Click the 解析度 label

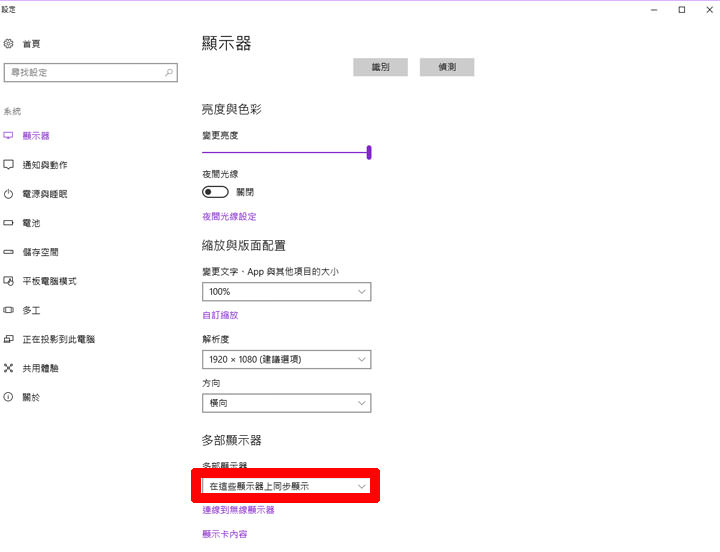pos(215,339)
